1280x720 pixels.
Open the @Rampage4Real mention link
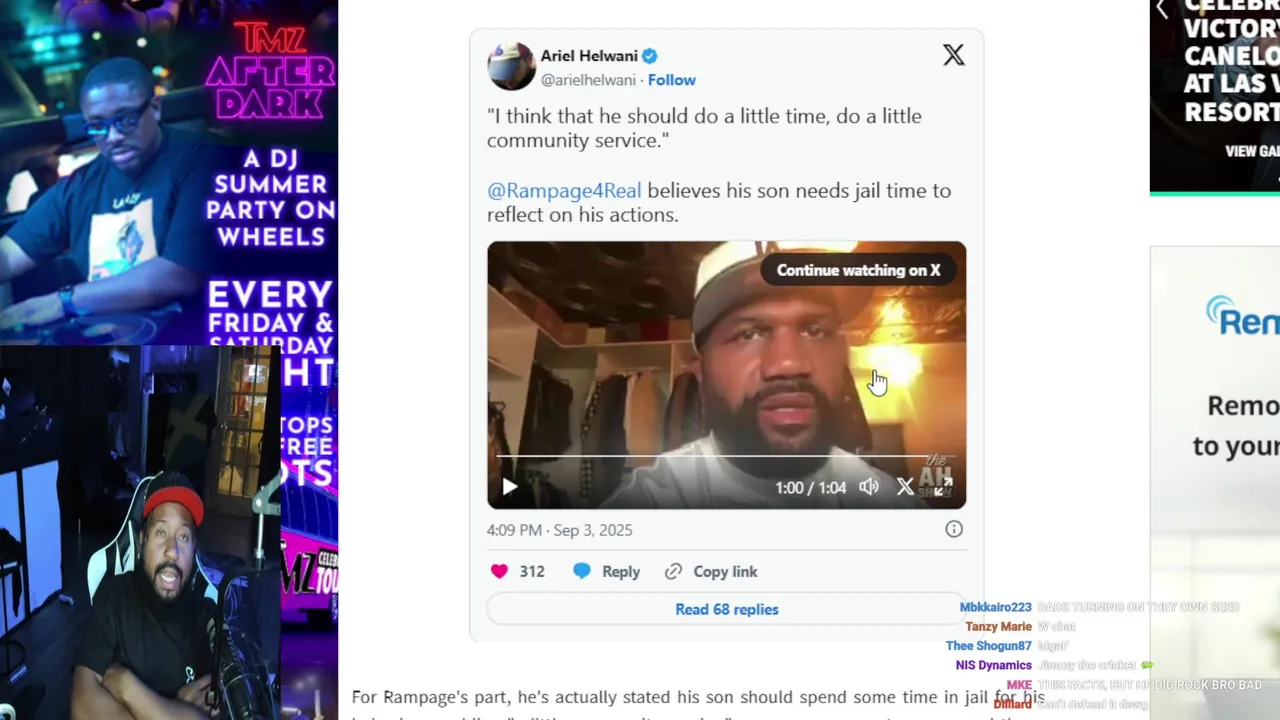click(564, 190)
